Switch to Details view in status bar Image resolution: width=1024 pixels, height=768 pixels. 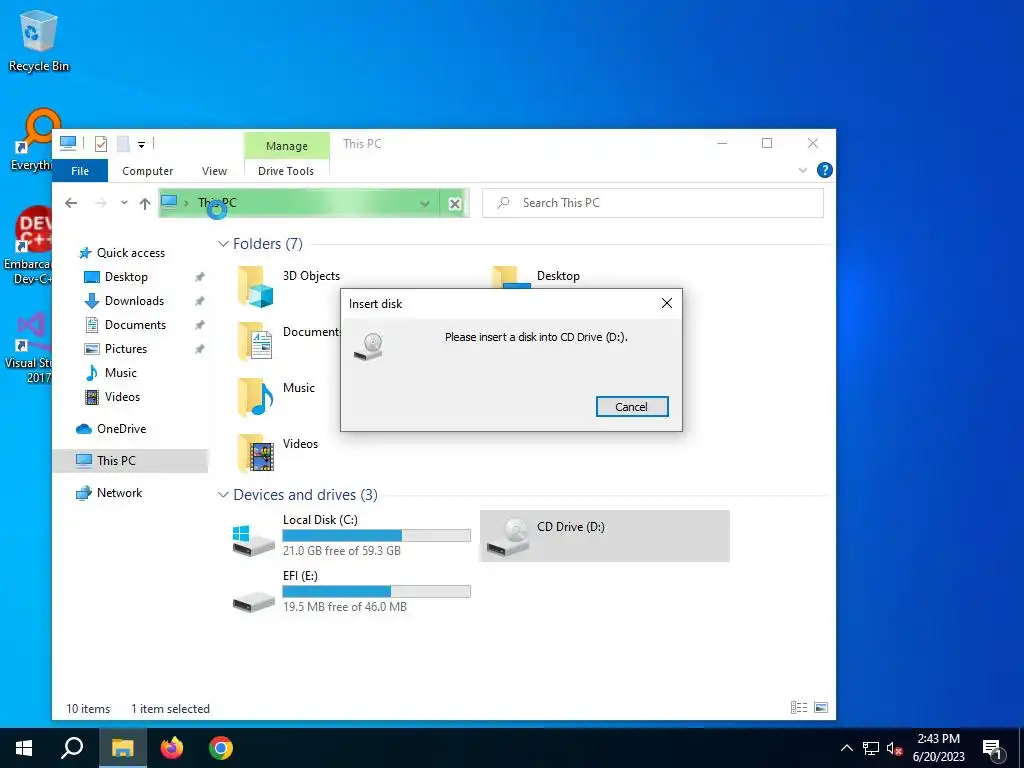(x=798, y=708)
